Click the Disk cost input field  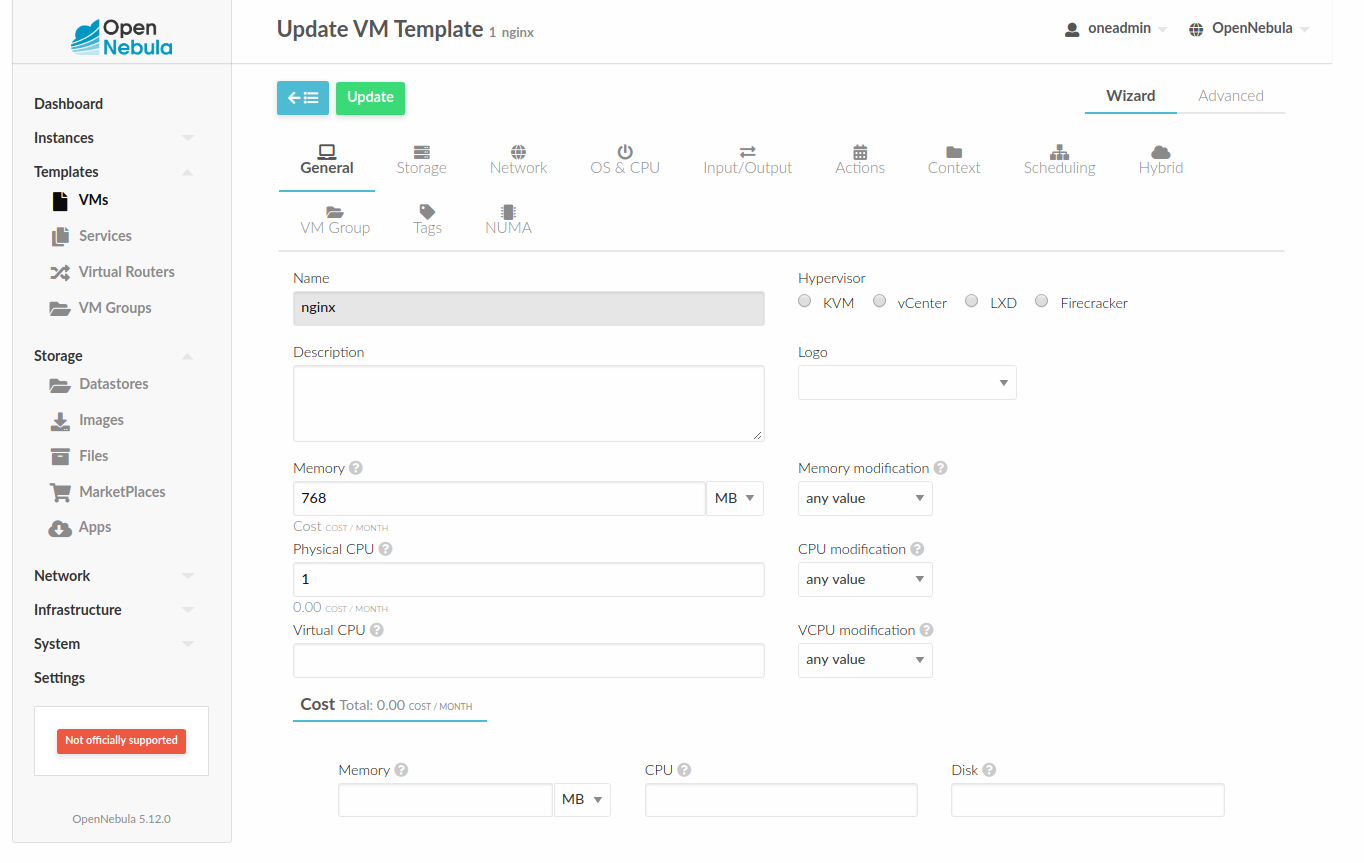click(x=1088, y=800)
